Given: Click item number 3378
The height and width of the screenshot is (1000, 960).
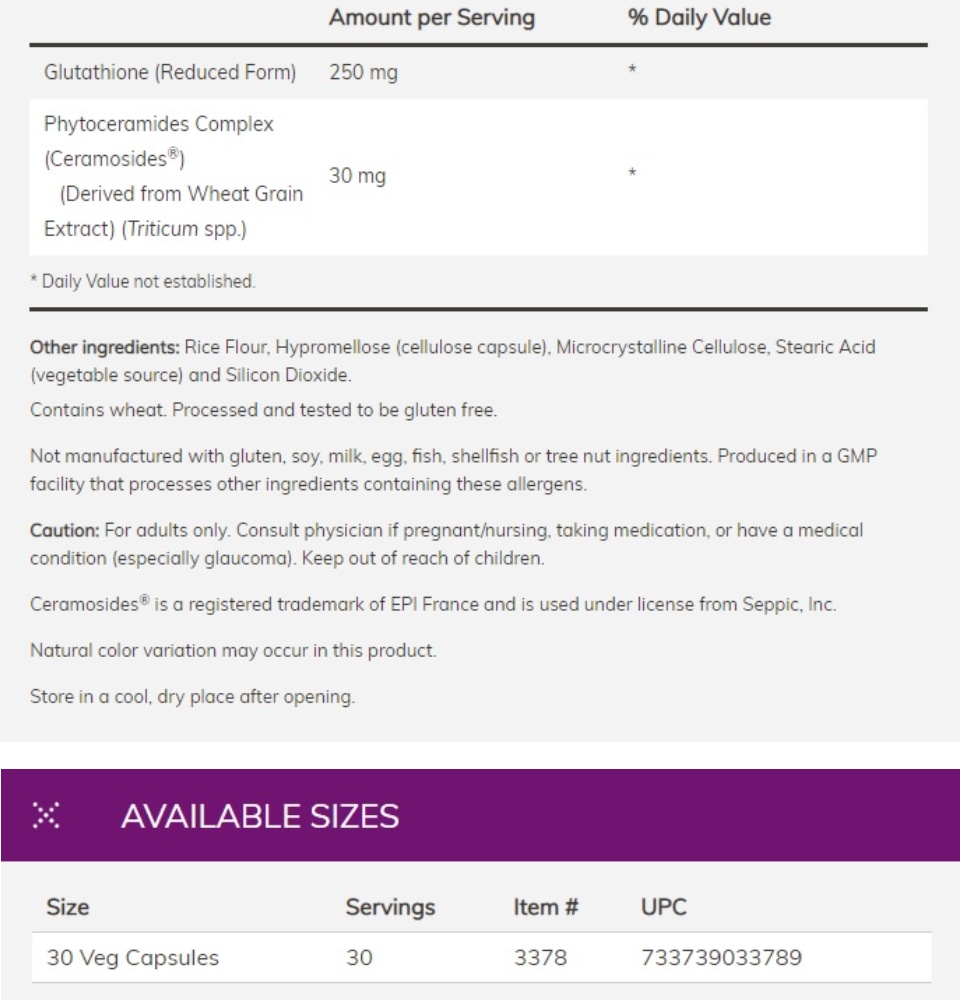Looking at the screenshot, I should [540, 957].
